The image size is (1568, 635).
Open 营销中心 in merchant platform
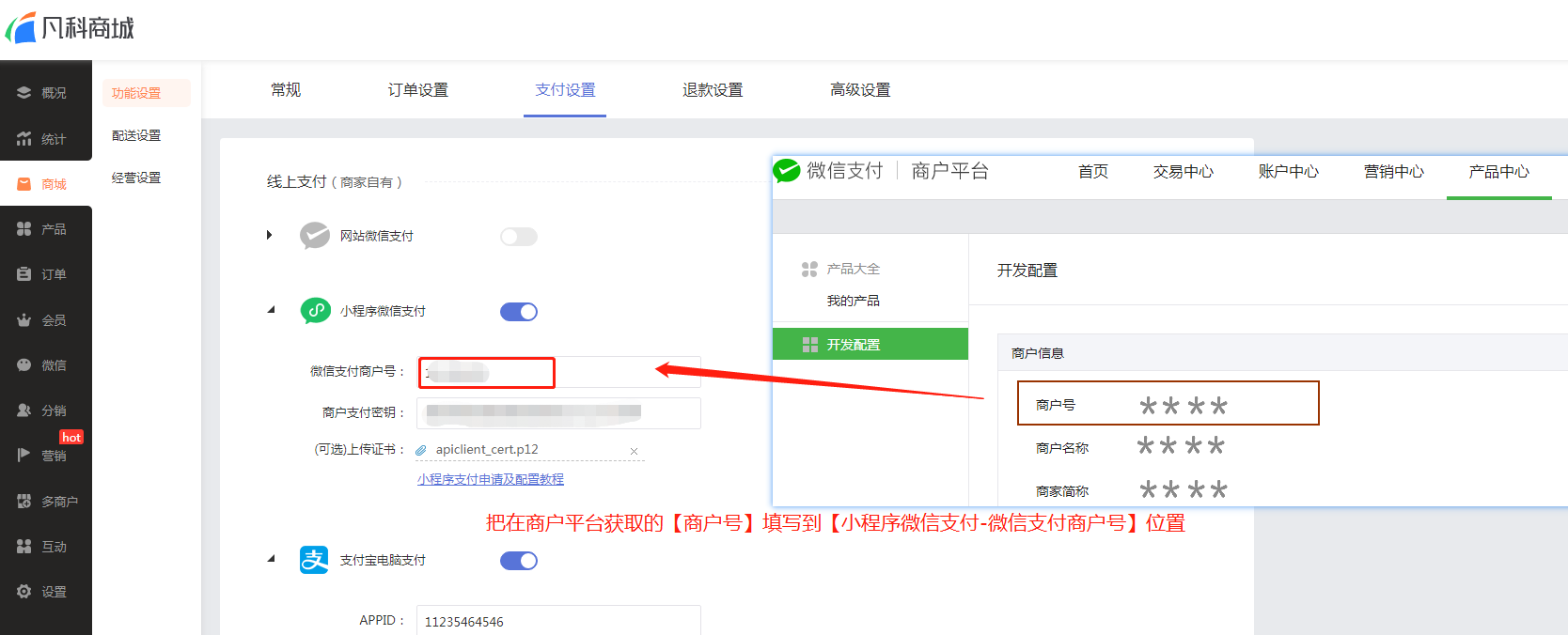point(1394,171)
